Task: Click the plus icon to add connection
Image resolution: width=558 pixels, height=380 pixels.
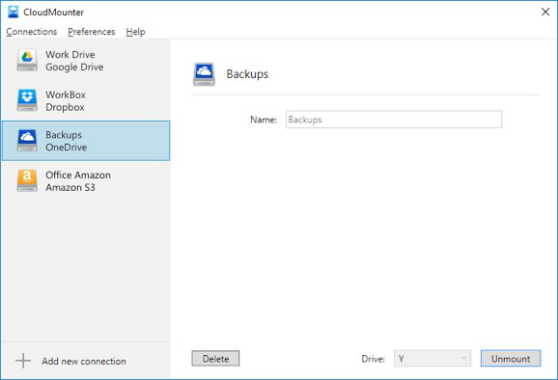Action: [x=23, y=361]
